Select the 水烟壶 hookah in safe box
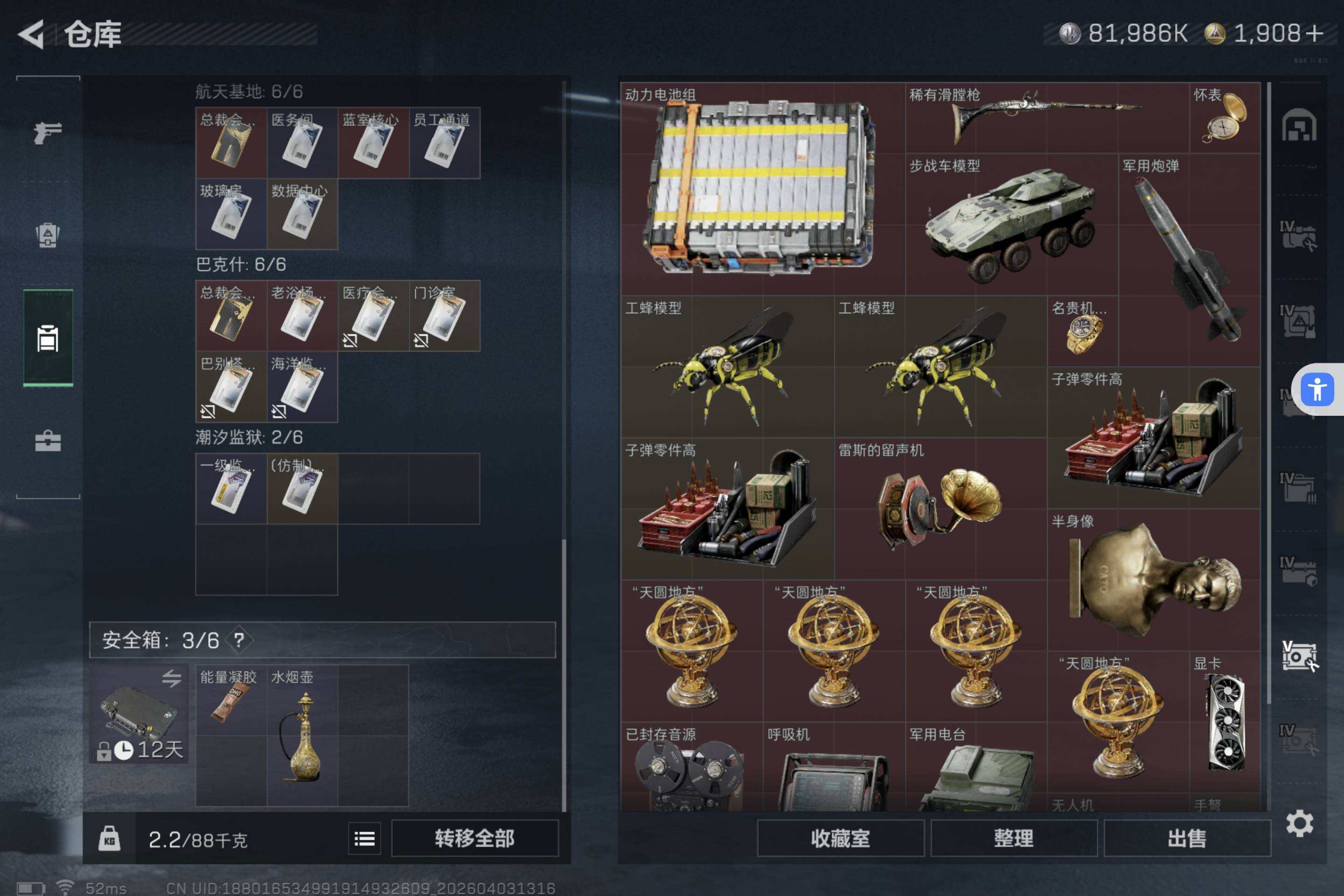 point(303,735)
